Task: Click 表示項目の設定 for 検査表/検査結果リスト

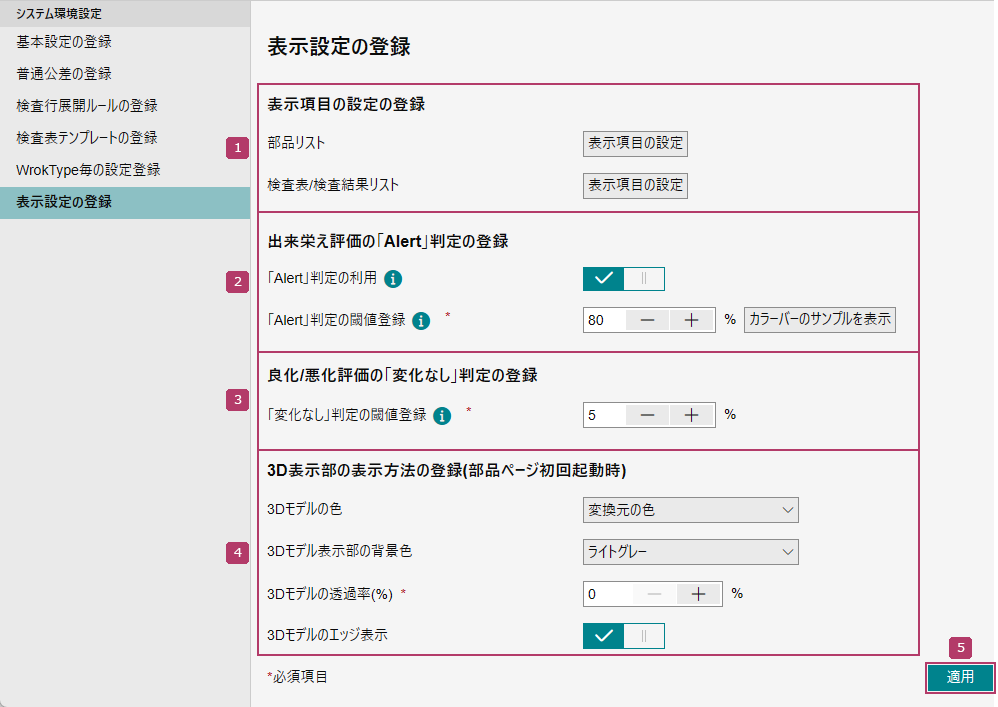Action: pyautogui.click(x=635, y=185)
